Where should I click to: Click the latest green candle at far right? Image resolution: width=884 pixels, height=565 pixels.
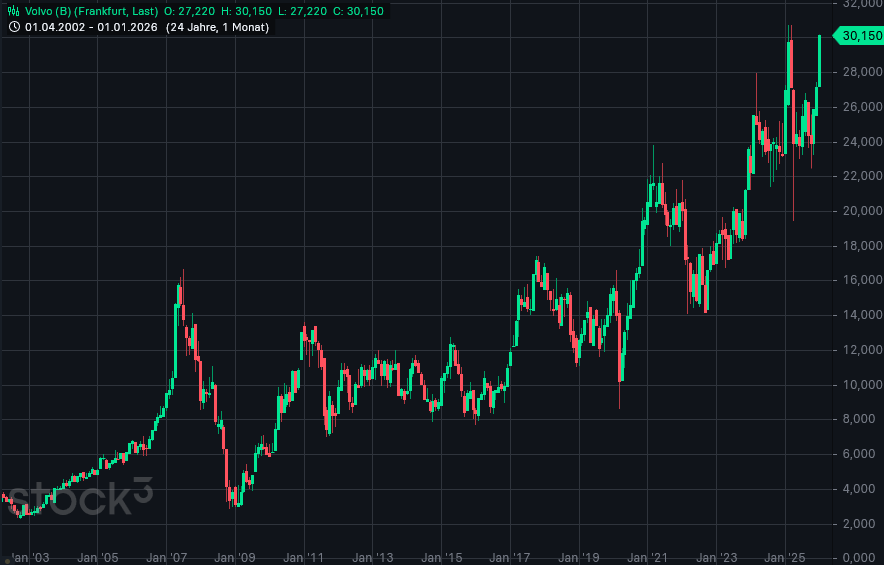coord(819,60)
